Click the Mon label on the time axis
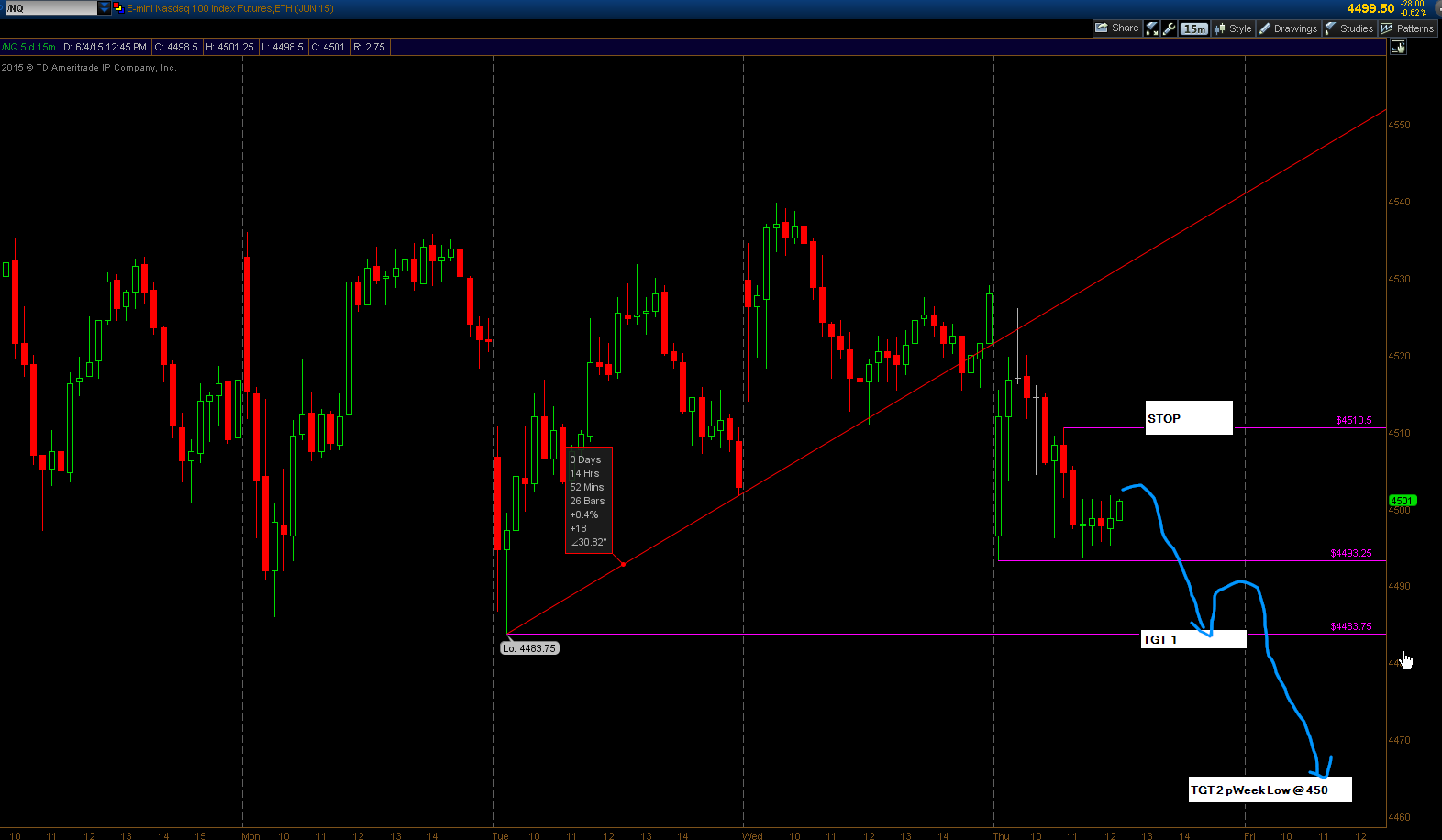1442x840 pixels. [250, 835]
